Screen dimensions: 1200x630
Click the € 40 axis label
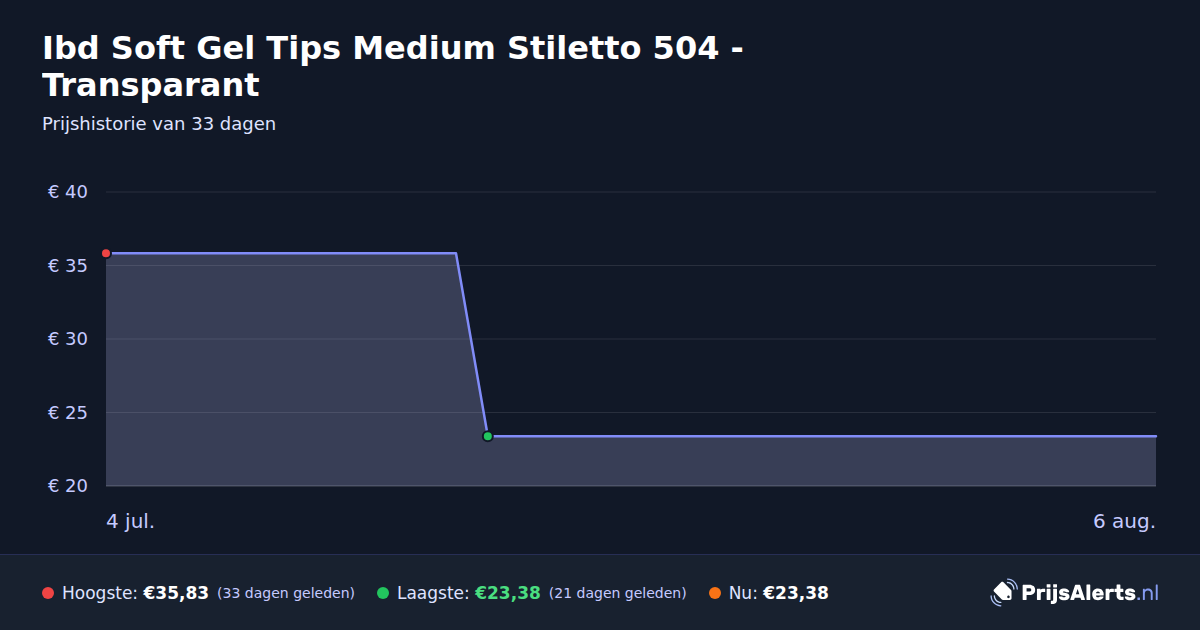click(x=68, y=192)
